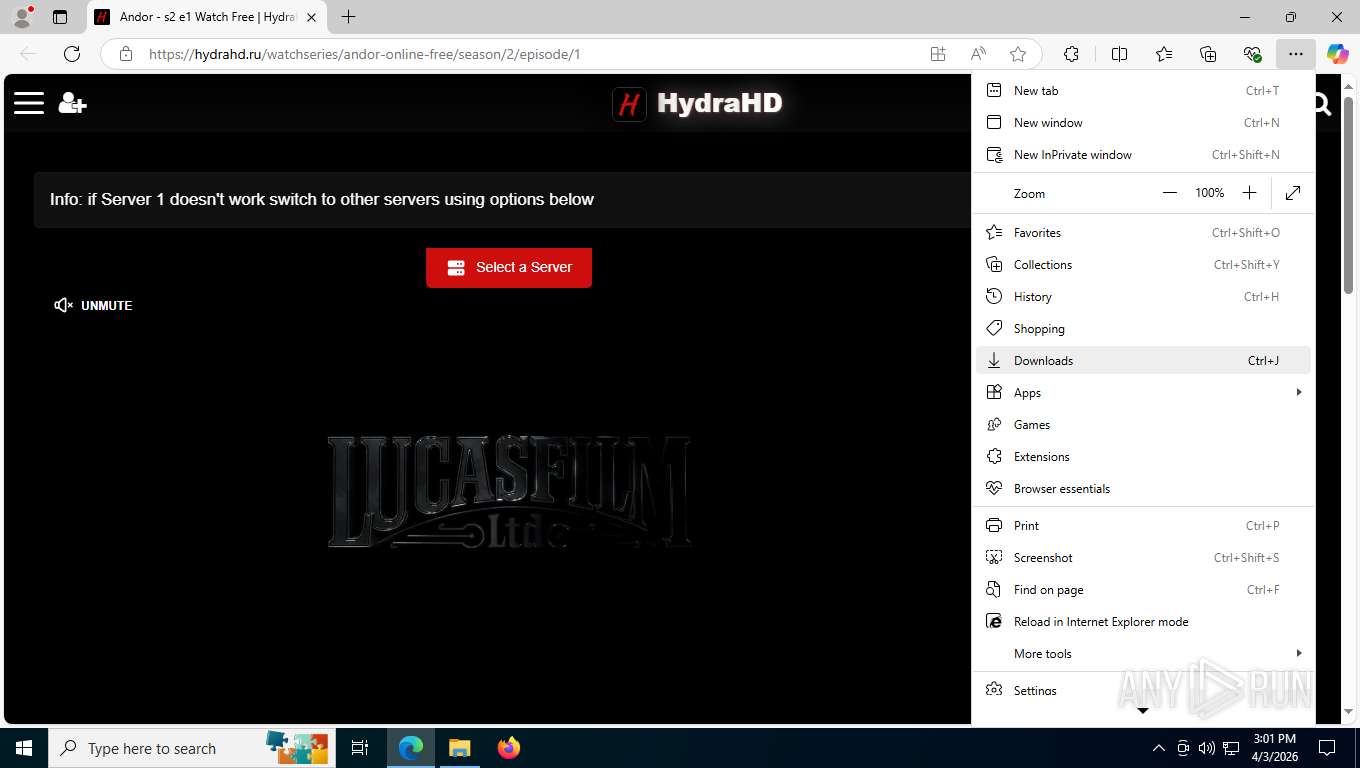Viewport: 1360px width, 768px height.
Task: Open the notification center icon
Action: [1327, 748]
